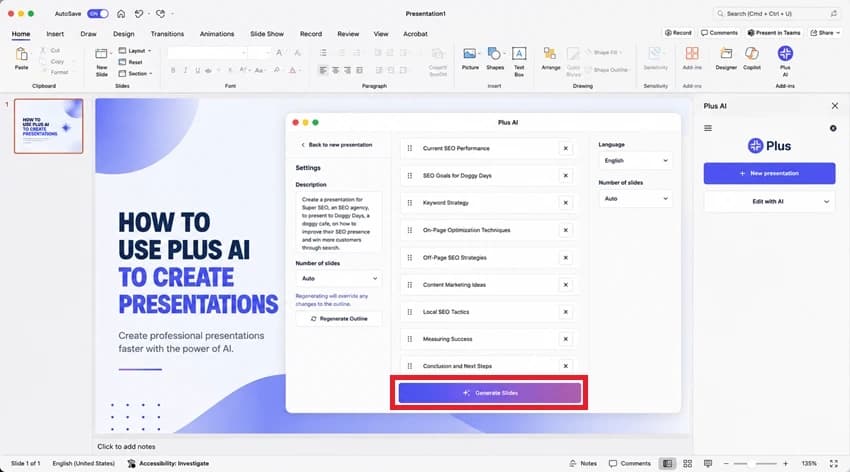850x472 pixels.
Task: Open the font name combo box
Action: [207, 53]
